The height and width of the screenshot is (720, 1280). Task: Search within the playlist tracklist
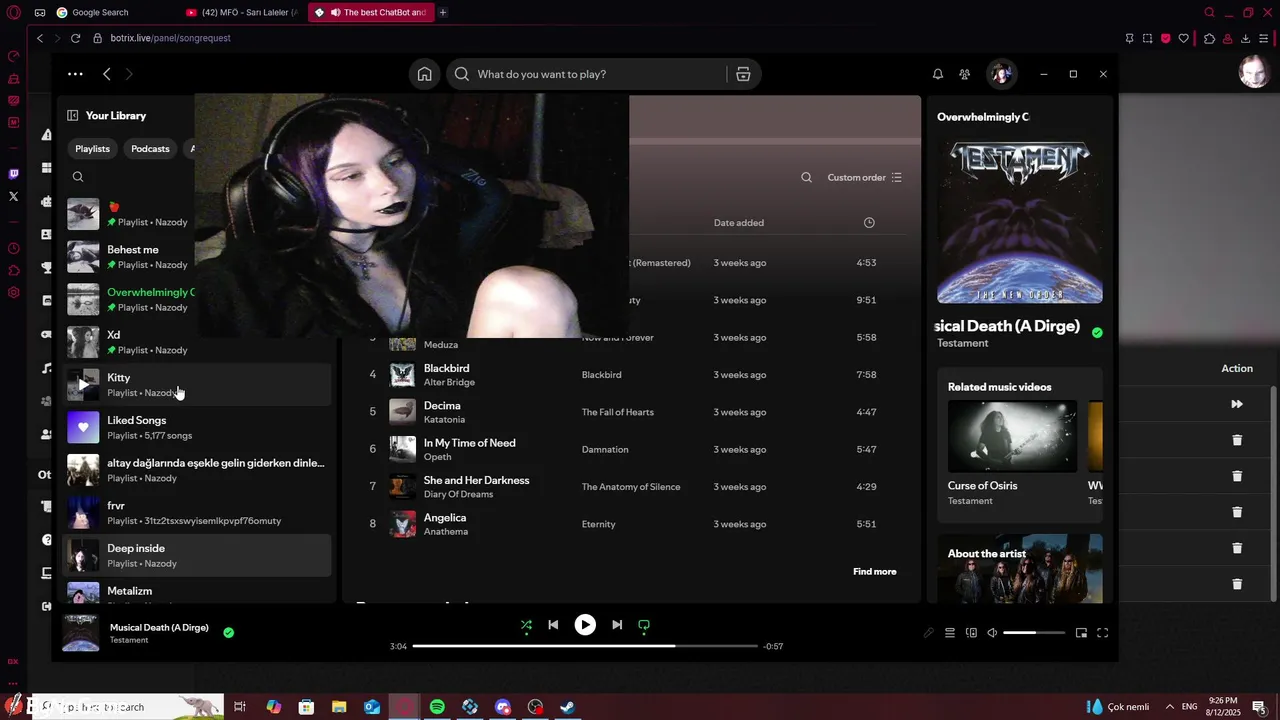[806, 177]
